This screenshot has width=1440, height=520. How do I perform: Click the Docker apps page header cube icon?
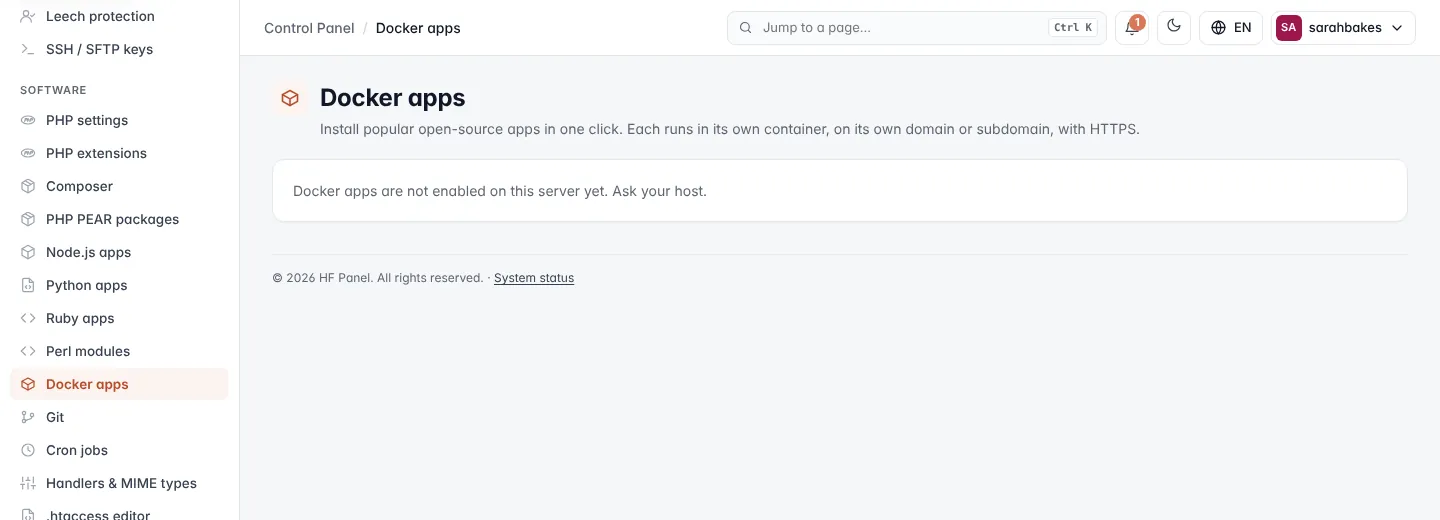tap(290, 98)
